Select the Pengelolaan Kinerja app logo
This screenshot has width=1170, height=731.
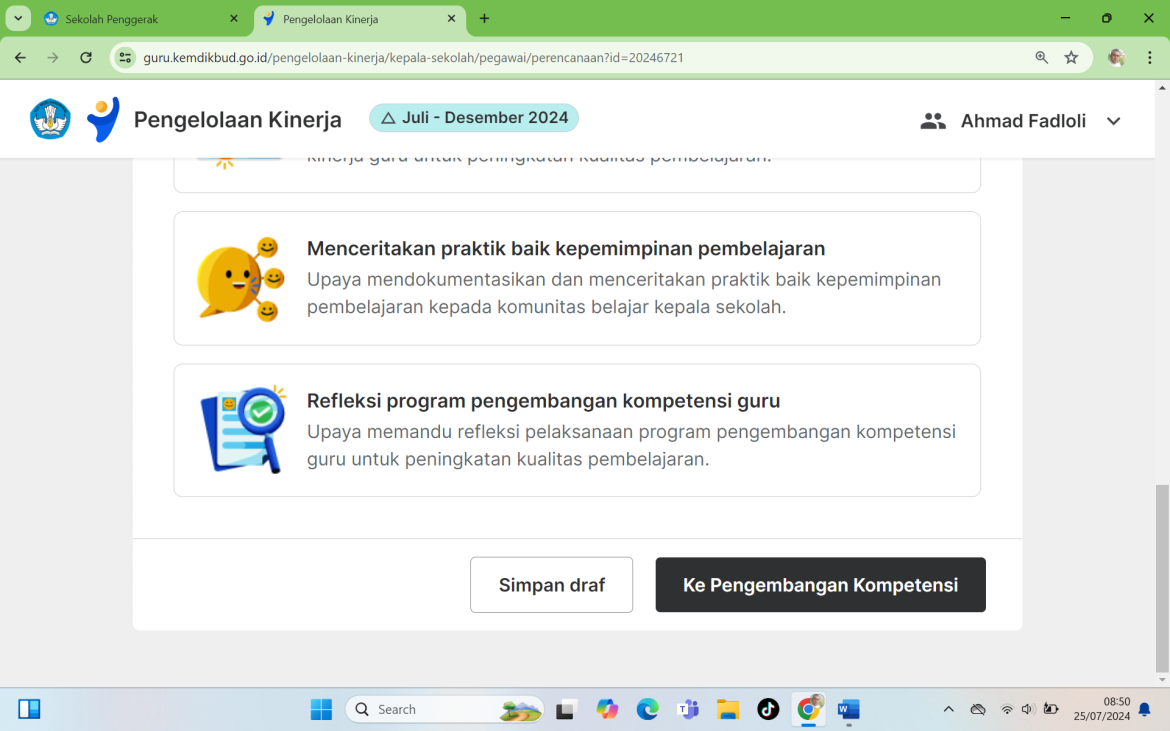point(104,118)
